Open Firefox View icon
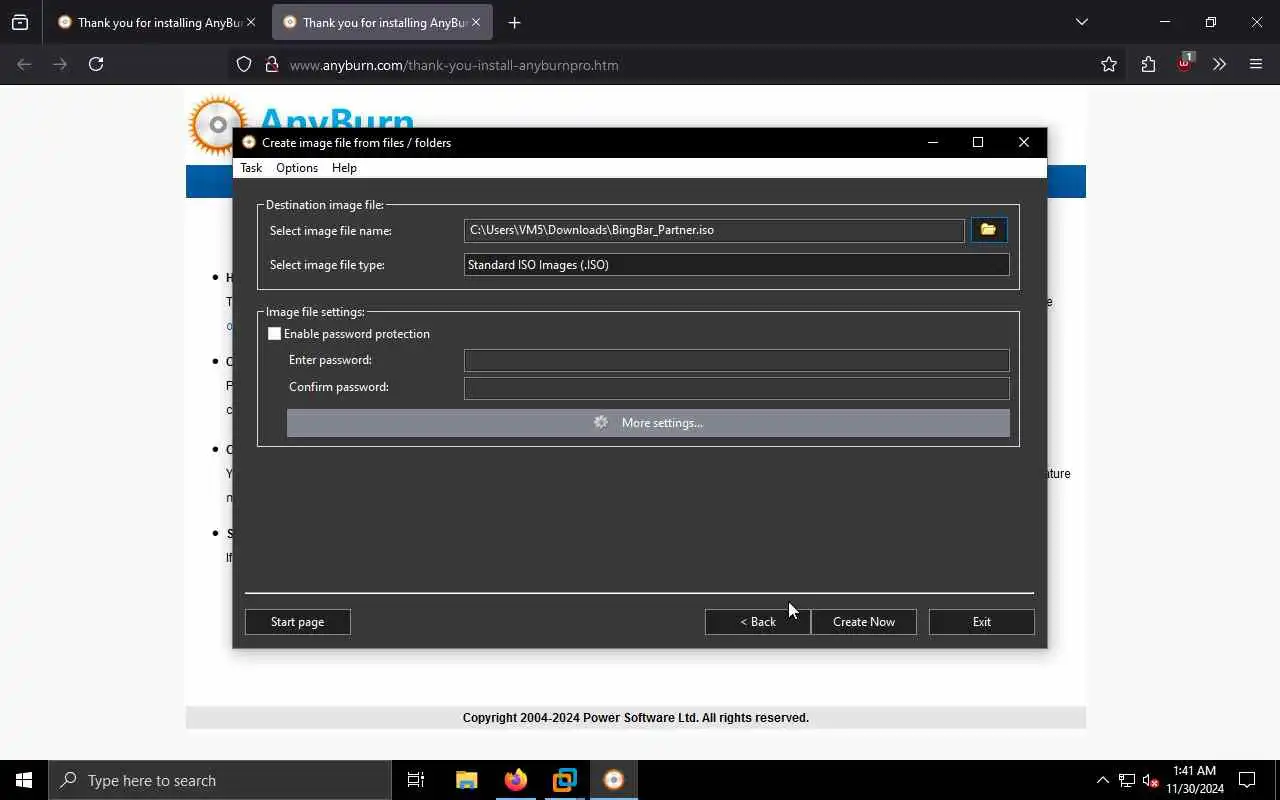Screen dimensions: 1280x800 pyautogui.click(x=20, y=22)
